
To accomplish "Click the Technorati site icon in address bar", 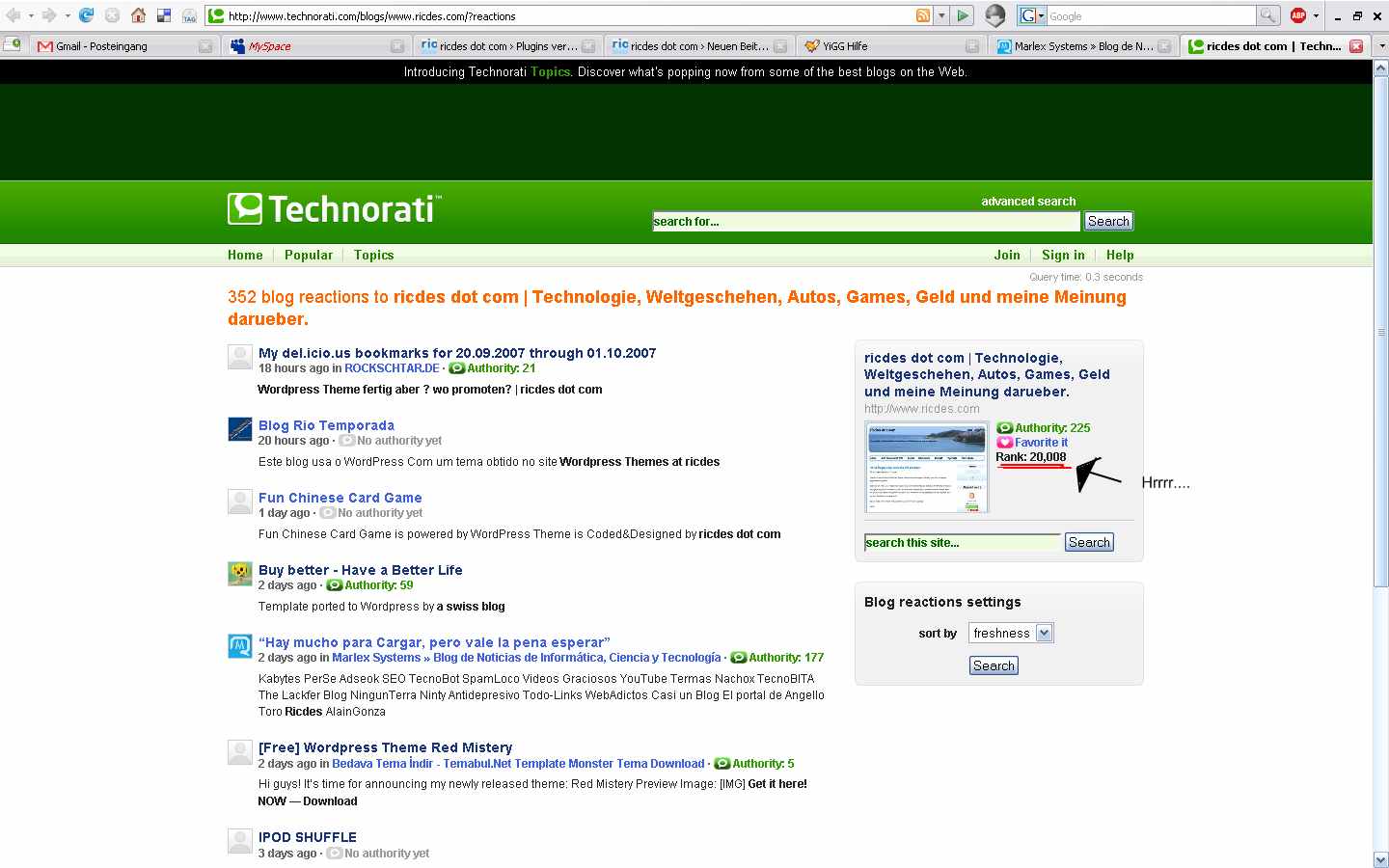I will tap(217, 15).
